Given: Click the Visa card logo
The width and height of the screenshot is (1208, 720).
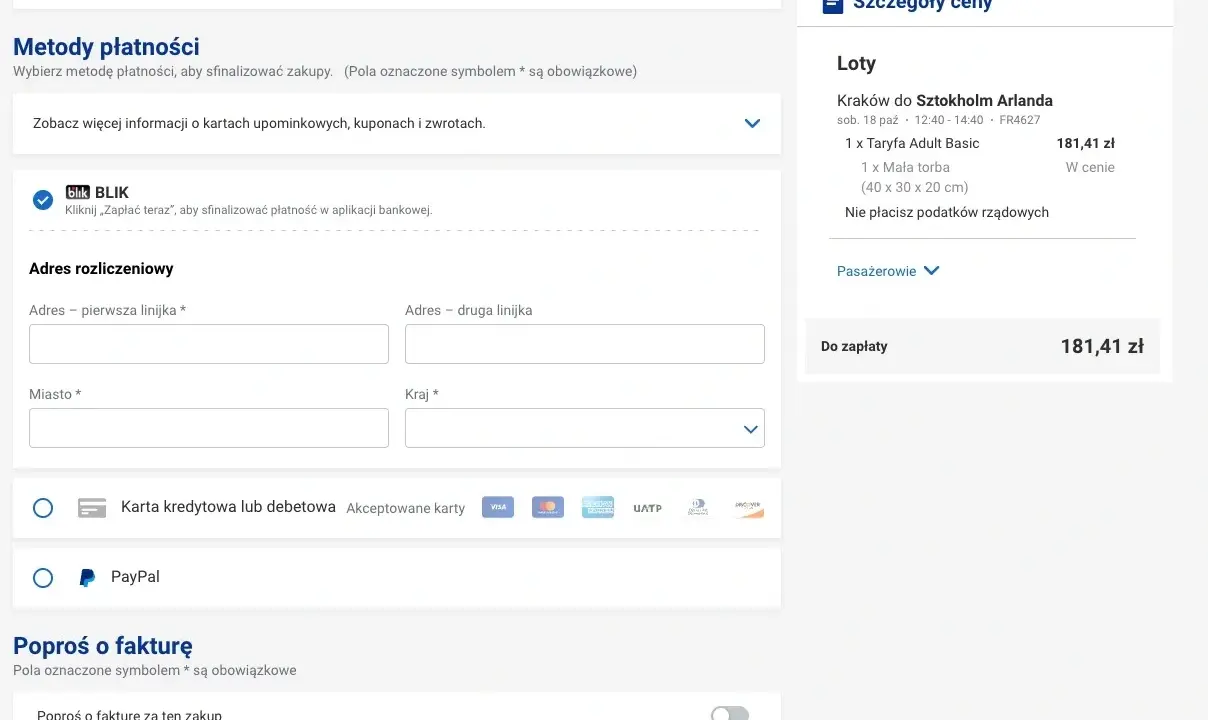Looking at the screenshot, I should coord(498,508).
